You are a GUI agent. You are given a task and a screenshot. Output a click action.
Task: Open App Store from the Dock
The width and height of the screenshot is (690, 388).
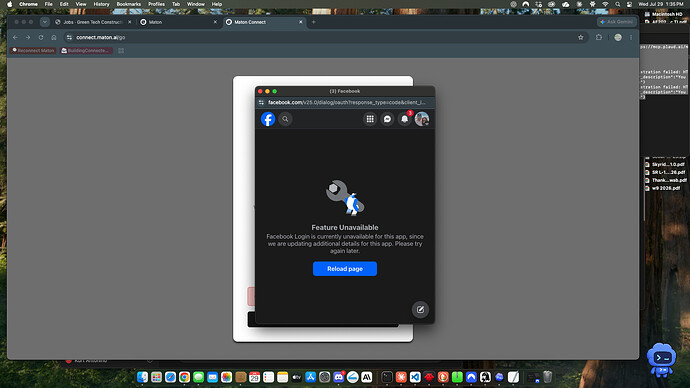tap(311, 377)
